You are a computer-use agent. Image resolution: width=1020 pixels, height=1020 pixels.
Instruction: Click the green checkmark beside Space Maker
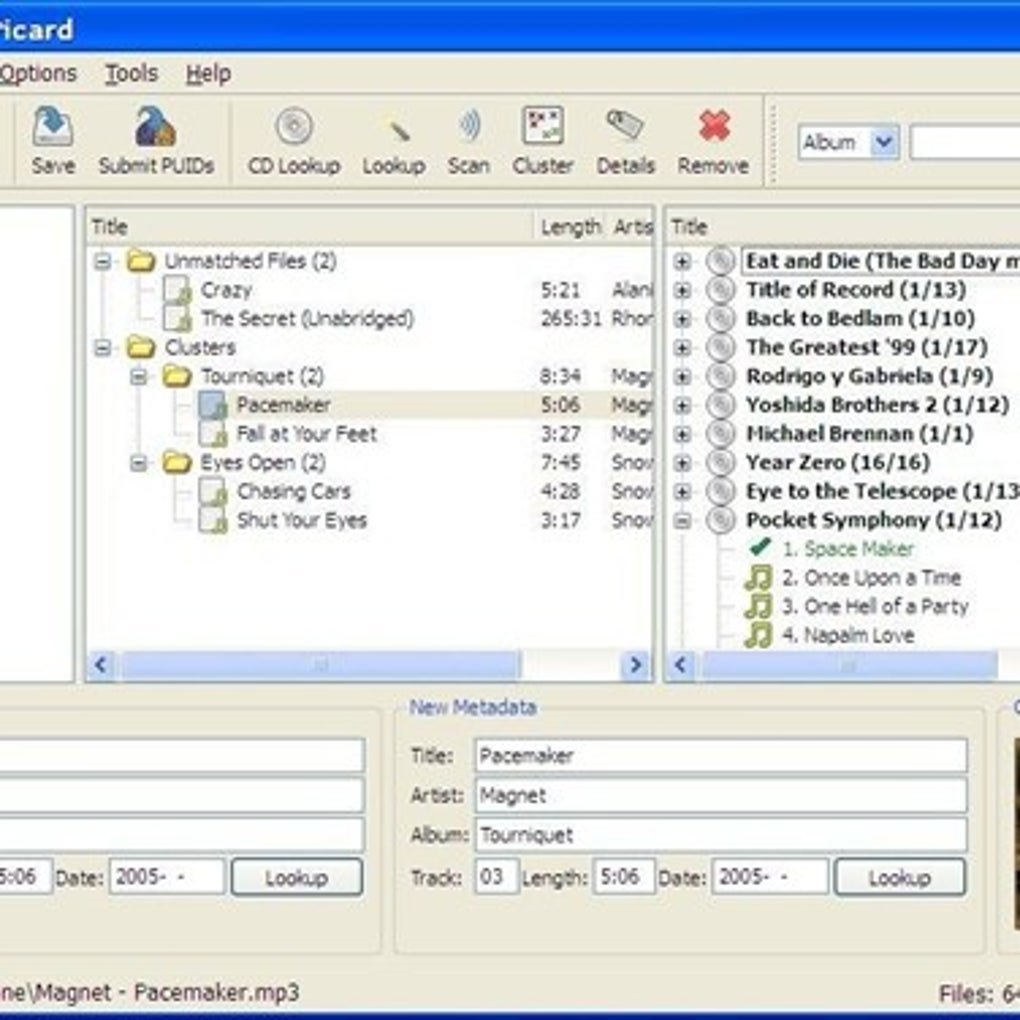(758, 548)
